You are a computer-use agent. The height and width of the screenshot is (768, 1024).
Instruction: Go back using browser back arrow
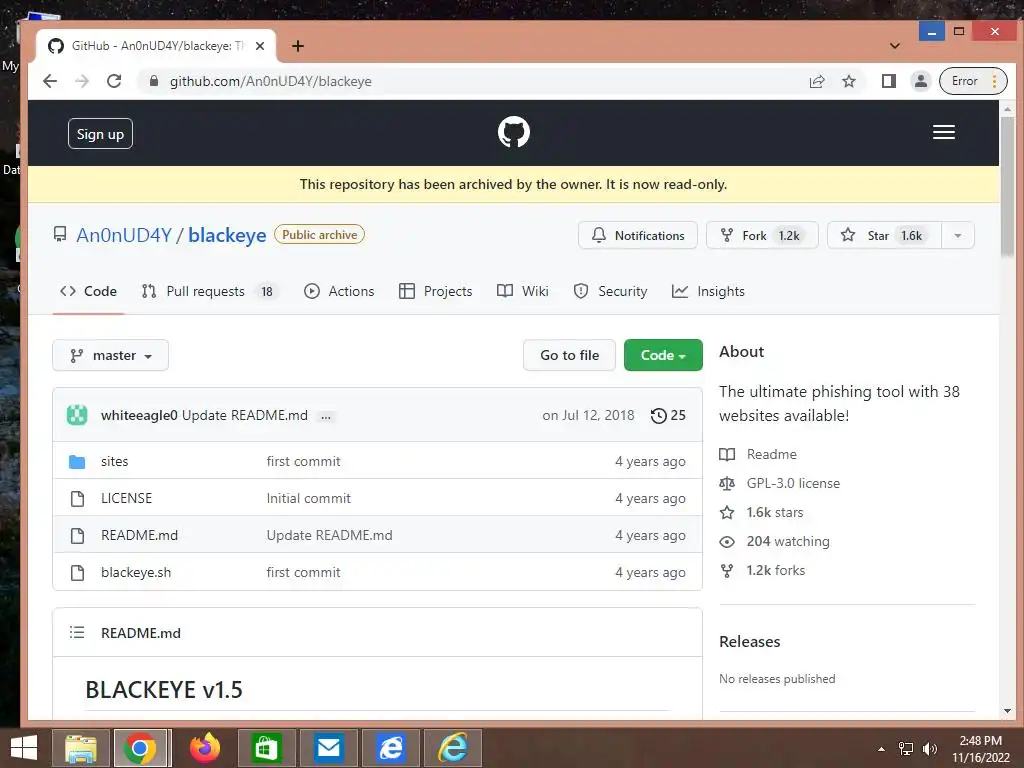(x=50, y=81)
